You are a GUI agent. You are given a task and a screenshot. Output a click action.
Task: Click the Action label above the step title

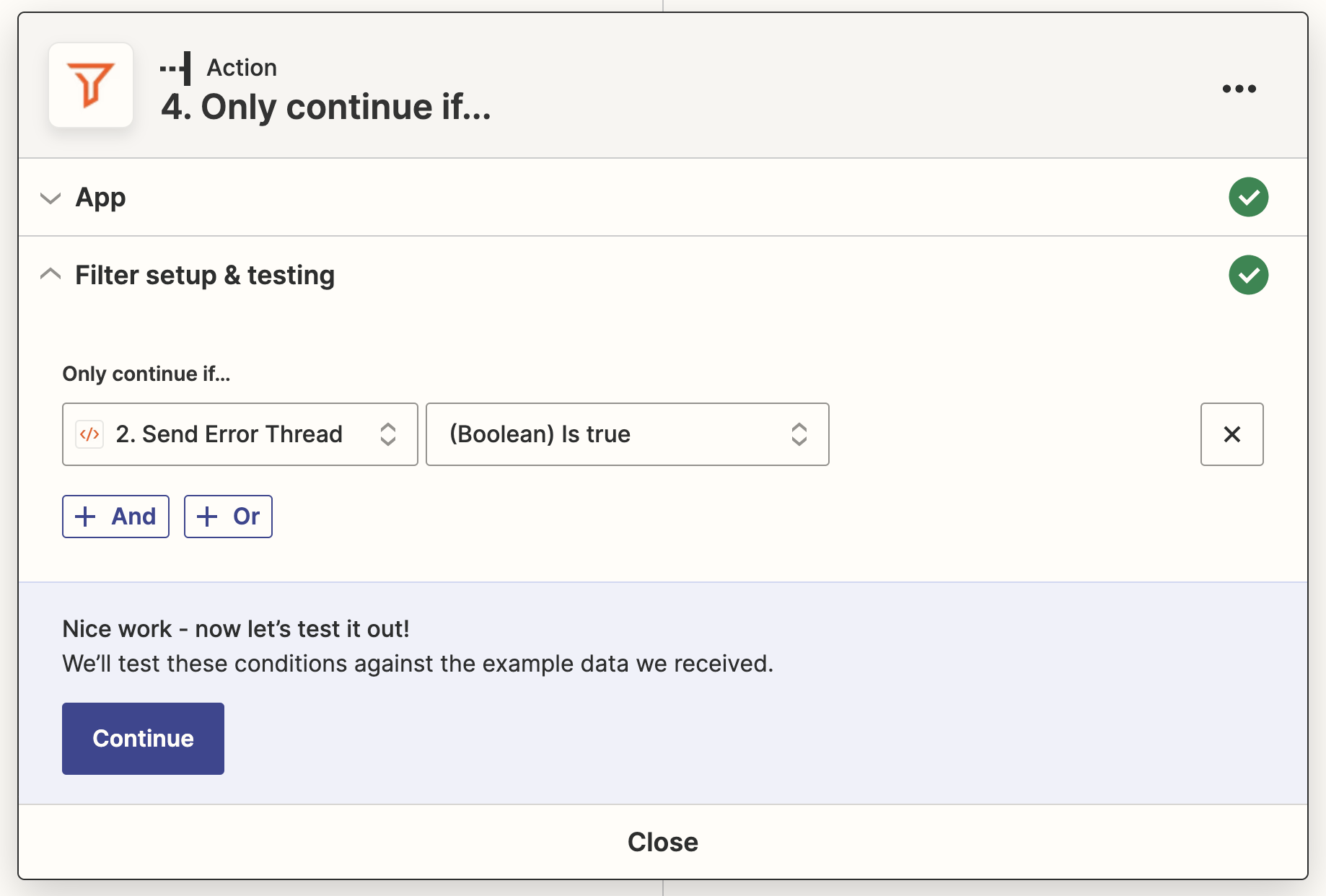click(241, 67)
